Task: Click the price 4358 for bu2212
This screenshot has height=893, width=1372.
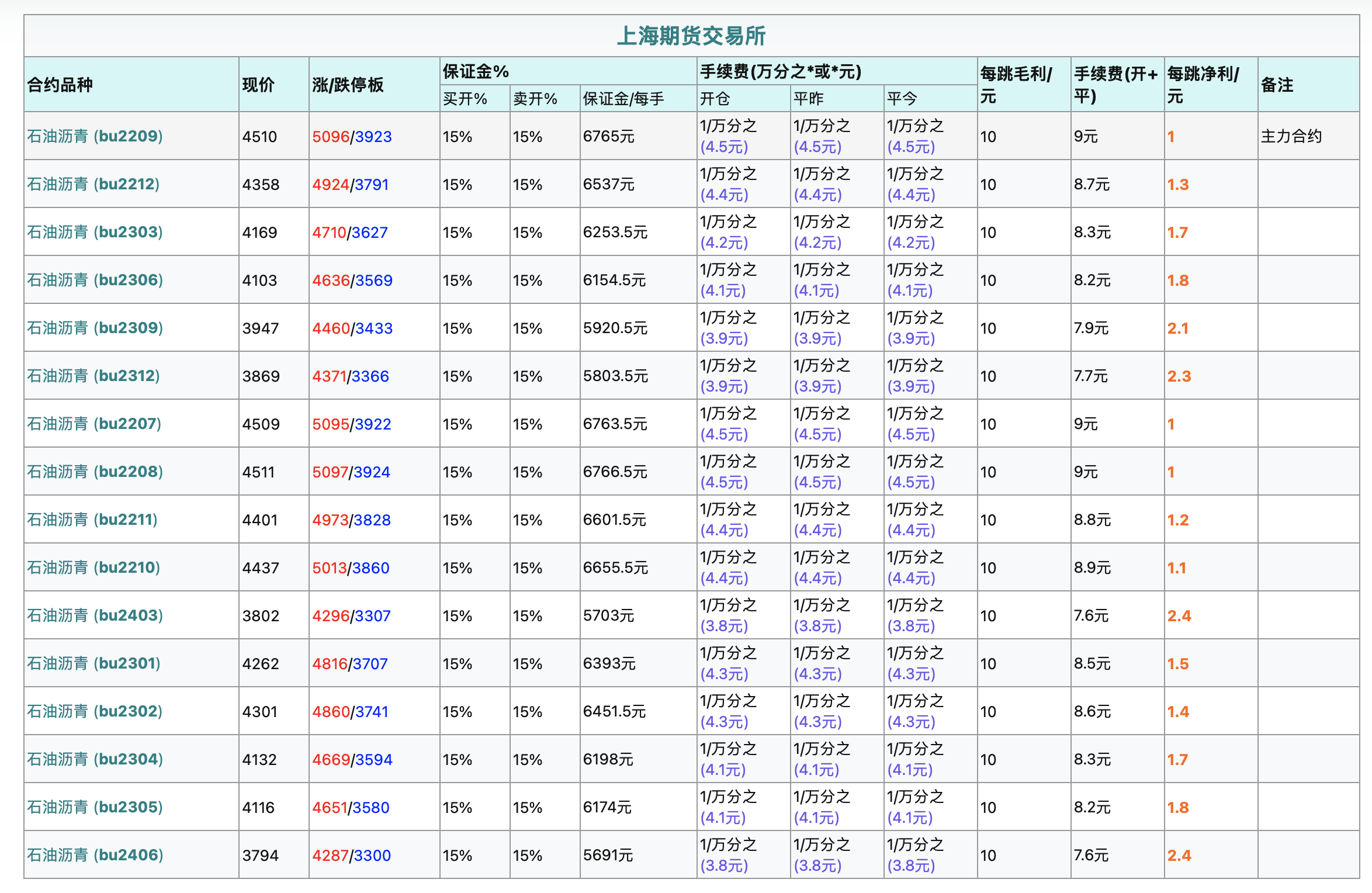Action: pyautogui.click(x=261, y=185)
